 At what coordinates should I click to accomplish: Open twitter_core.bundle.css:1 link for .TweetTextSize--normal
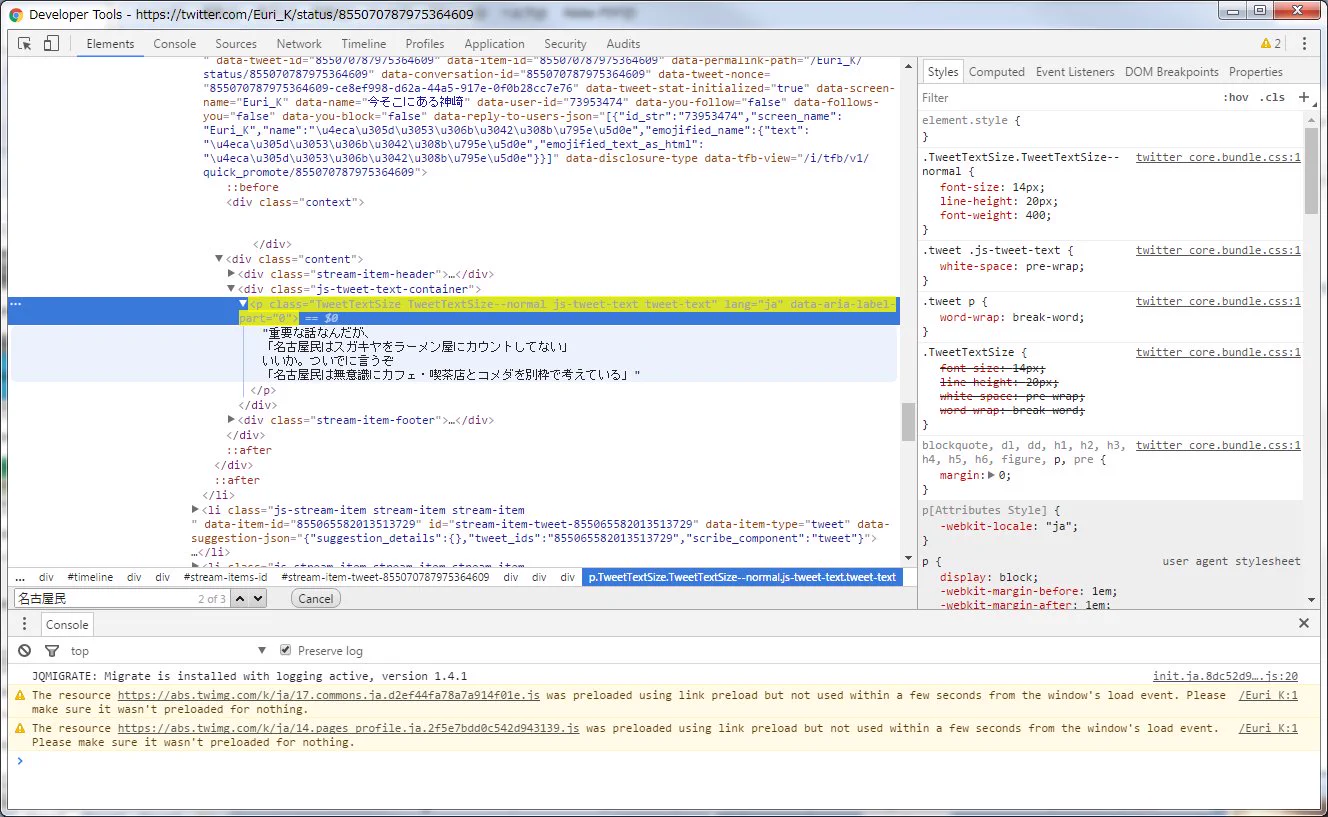[x=1218, y=157]
